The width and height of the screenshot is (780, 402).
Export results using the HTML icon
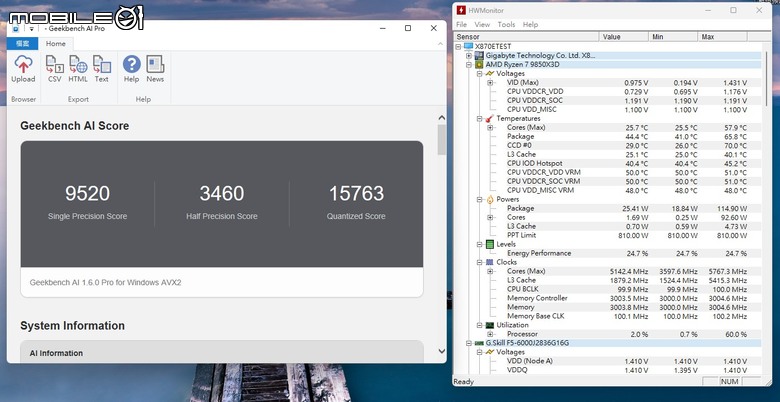(x=78, y=67)
